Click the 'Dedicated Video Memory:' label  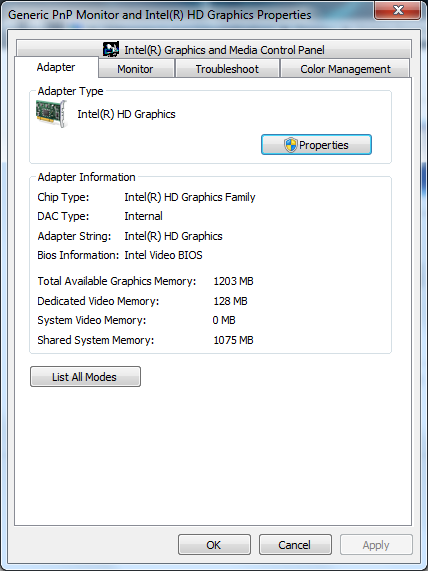click(98, 301)
